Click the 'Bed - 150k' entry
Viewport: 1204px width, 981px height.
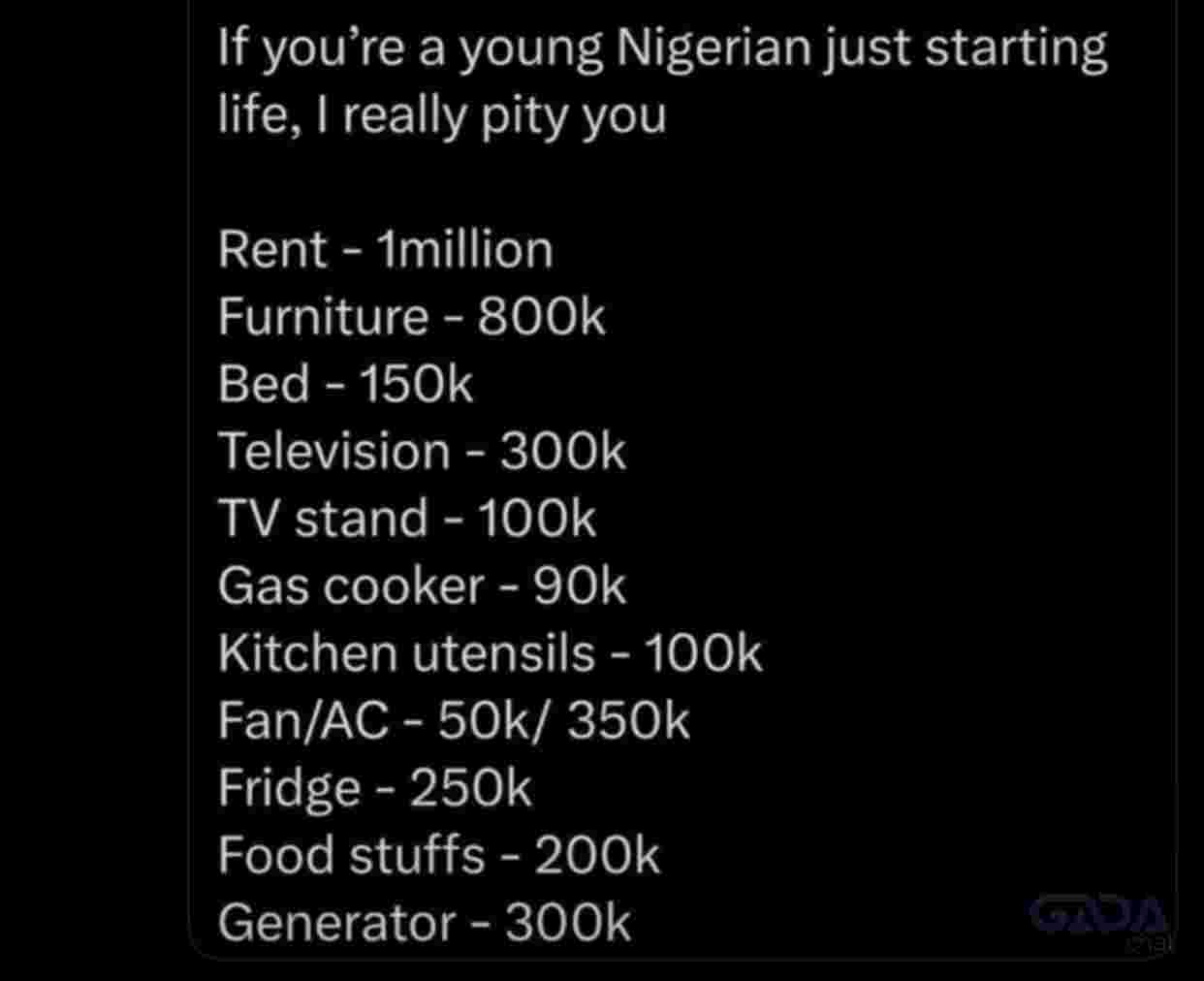345,384
